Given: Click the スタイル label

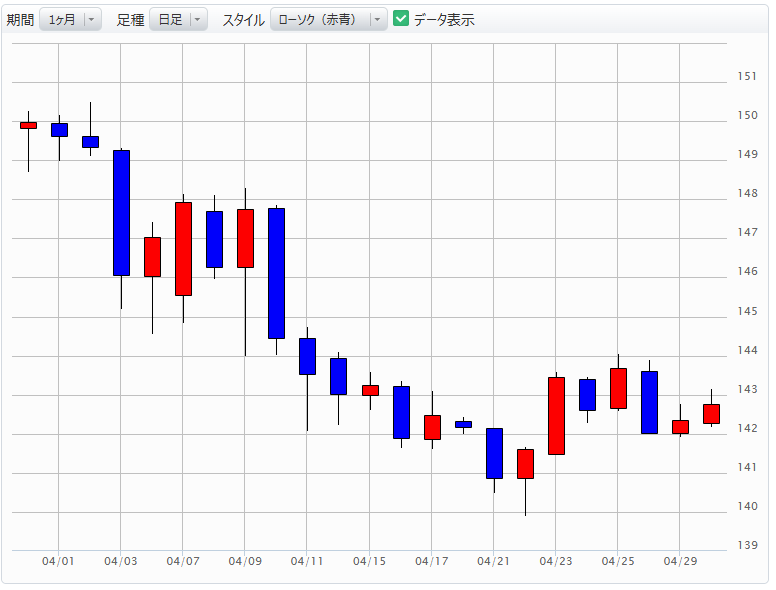Looking at the screenshot, I should (243, 20).
